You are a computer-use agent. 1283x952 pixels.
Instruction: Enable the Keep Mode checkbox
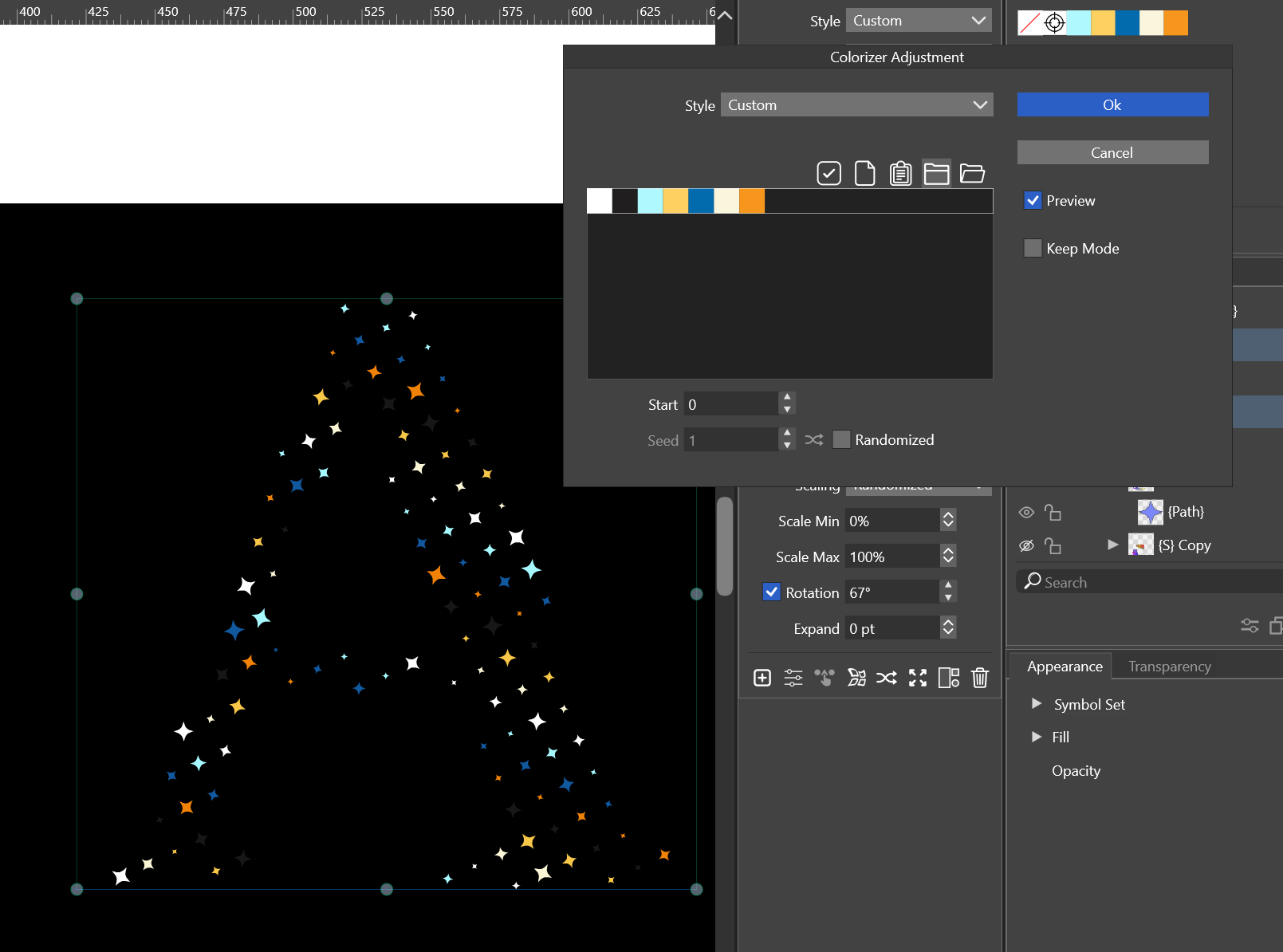(1033, 248)
